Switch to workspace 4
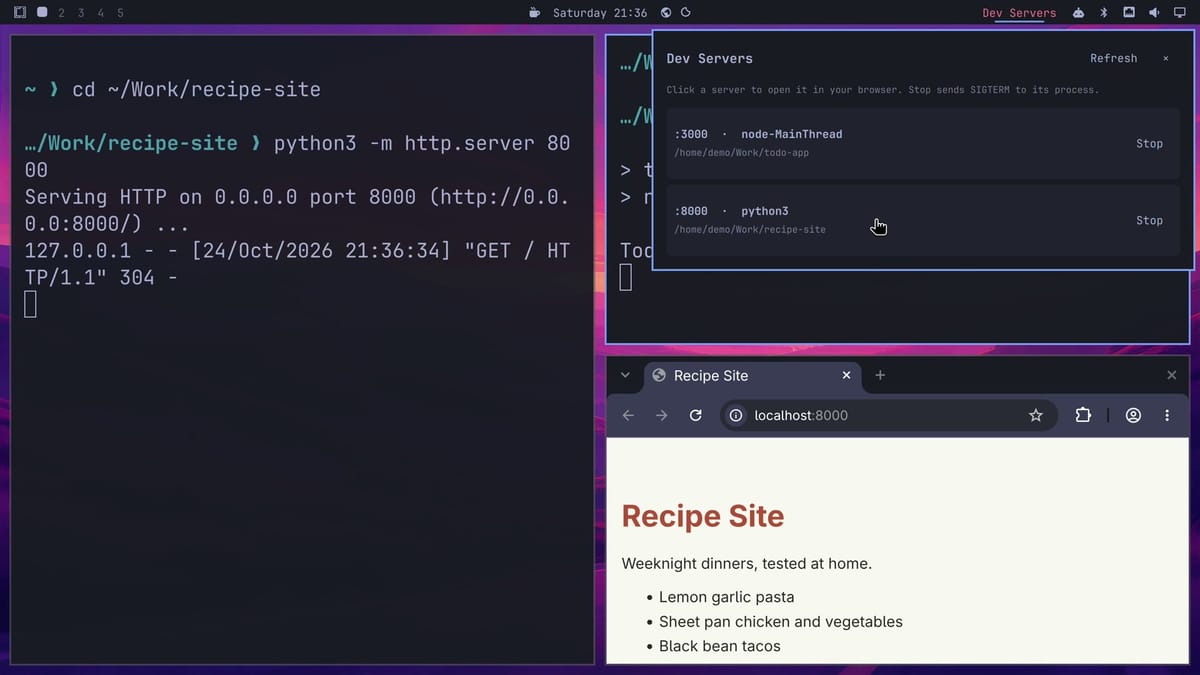The width and height of the screenshot is (1200, 675). tap(100, 13)
